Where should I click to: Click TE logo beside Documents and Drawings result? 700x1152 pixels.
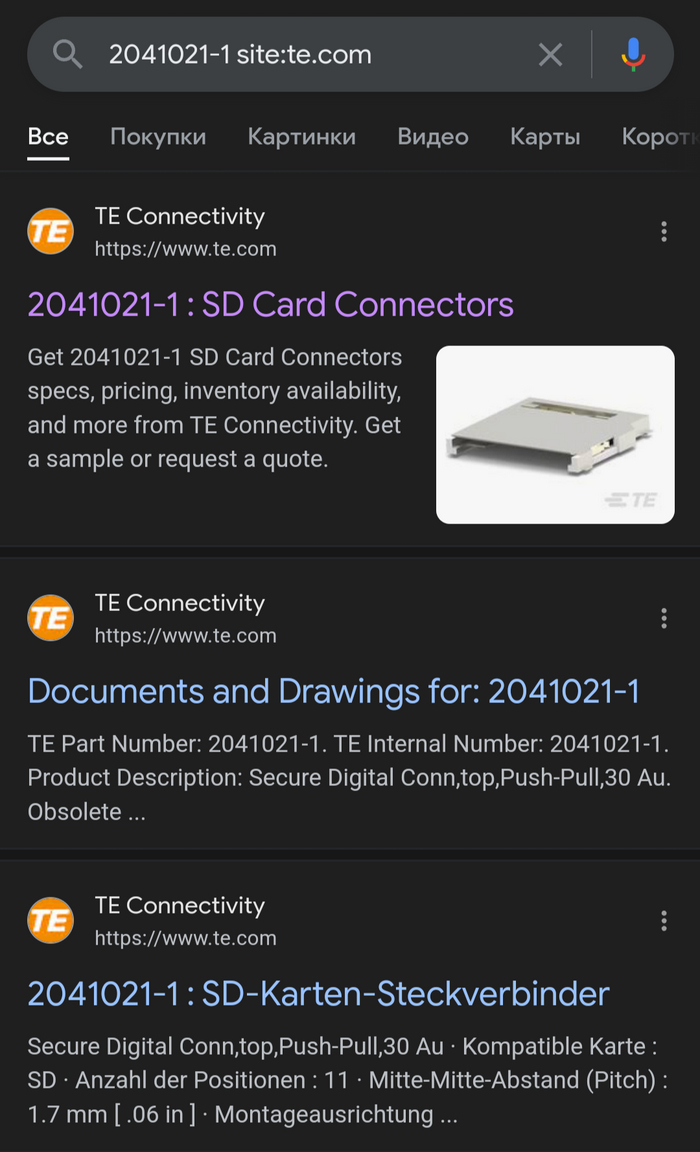[x=50, y=619]
